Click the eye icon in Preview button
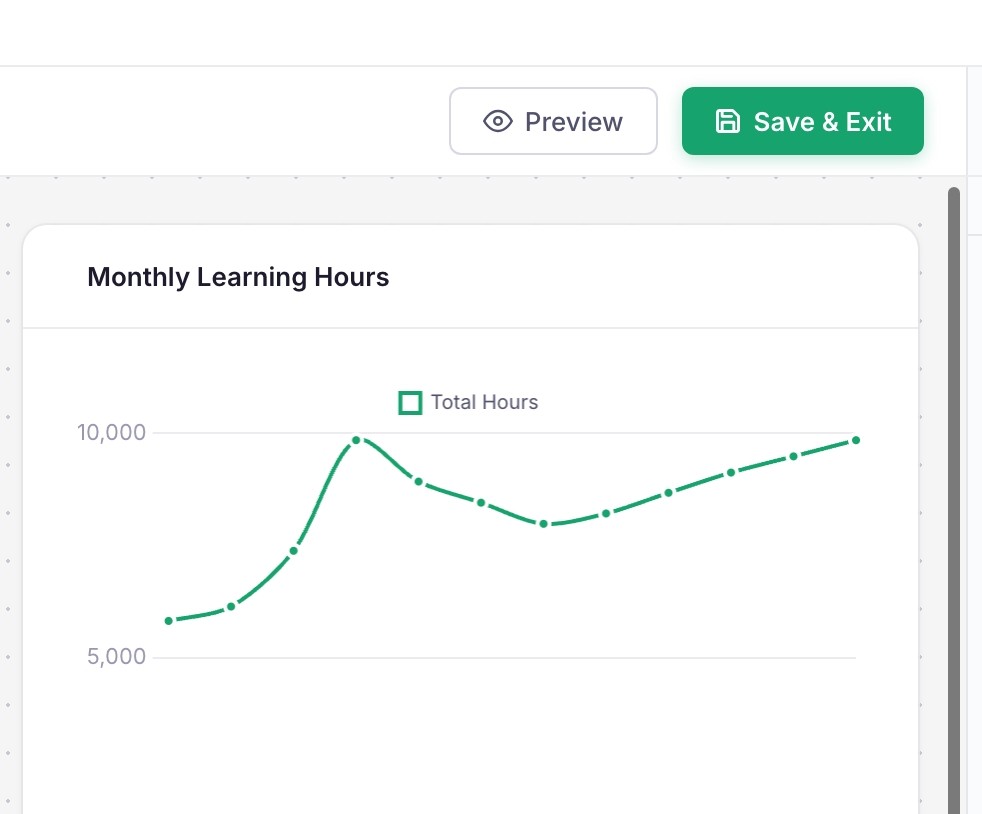Screen dimensions: 982x814 [x=498, y=121]
